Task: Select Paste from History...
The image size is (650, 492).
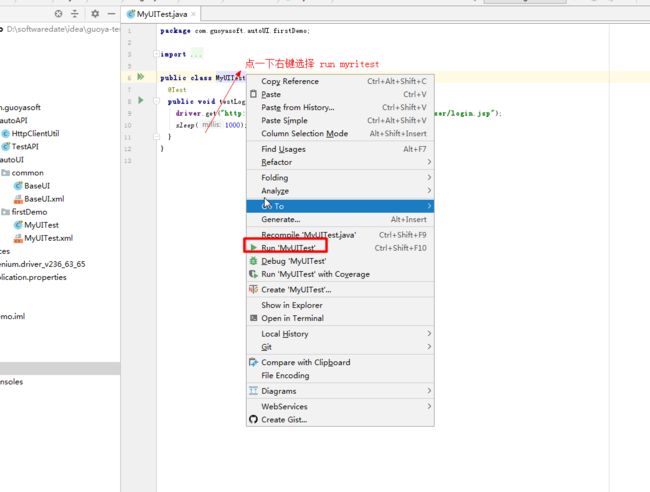Action: (340, 107)
